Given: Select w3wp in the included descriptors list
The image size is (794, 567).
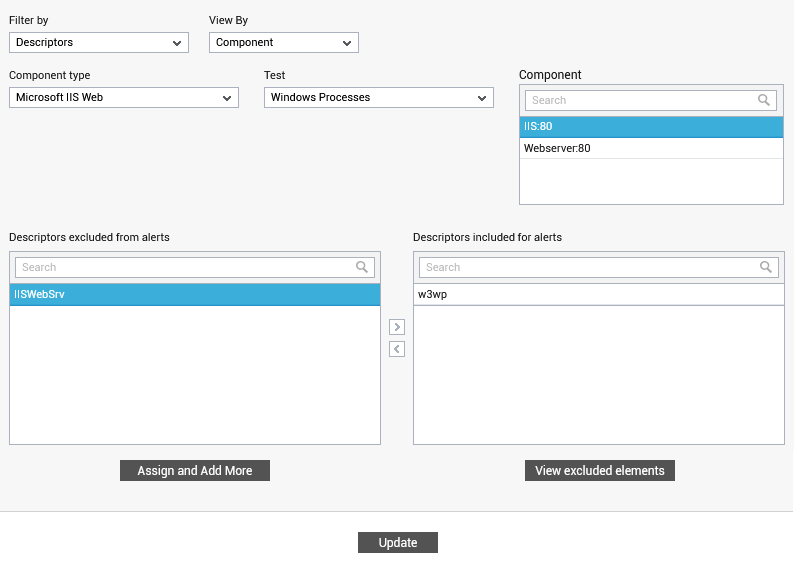Looking at the screenshot, I should click(599, 295).
